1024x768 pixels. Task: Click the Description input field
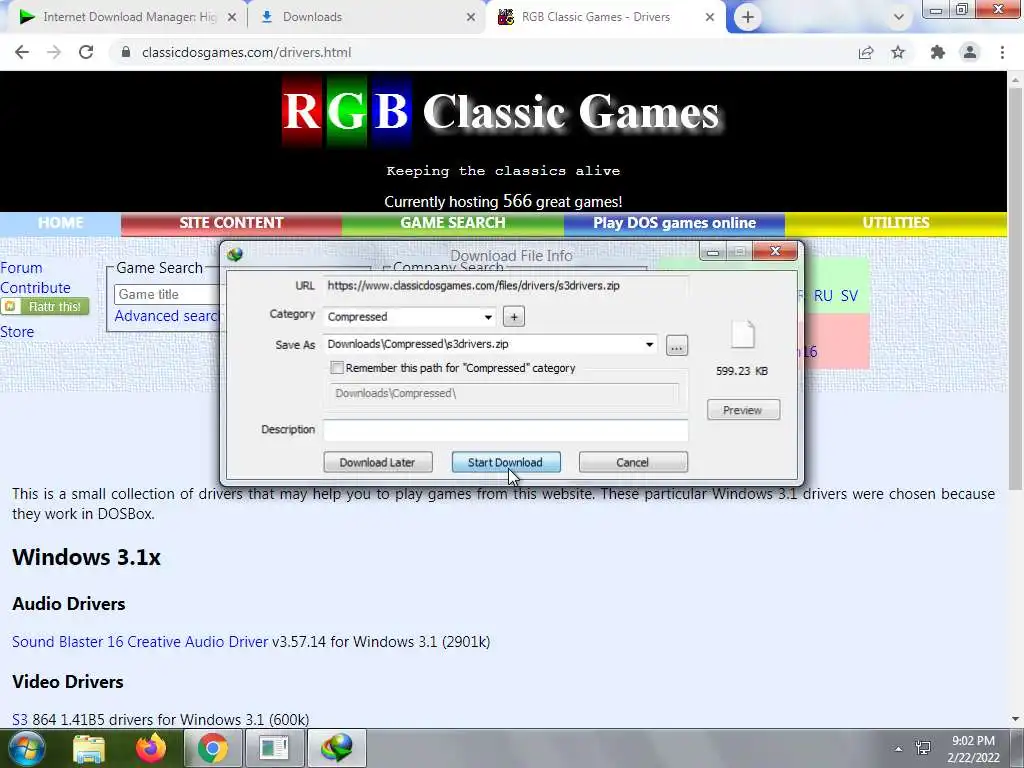tap(505, 430)
